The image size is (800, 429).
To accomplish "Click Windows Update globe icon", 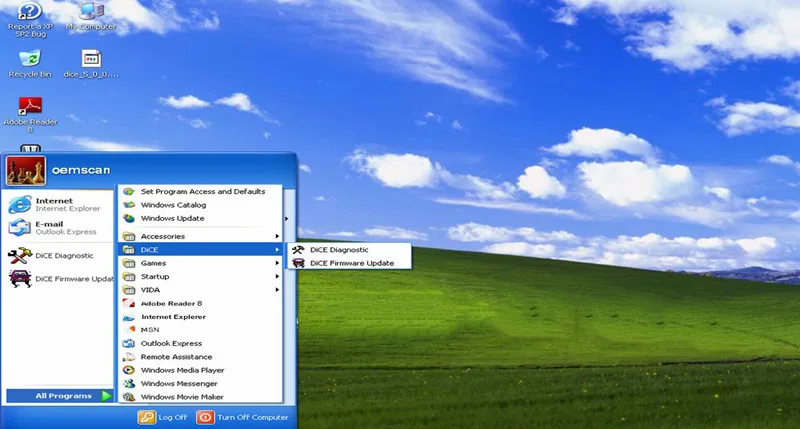I will pos(129,218).
